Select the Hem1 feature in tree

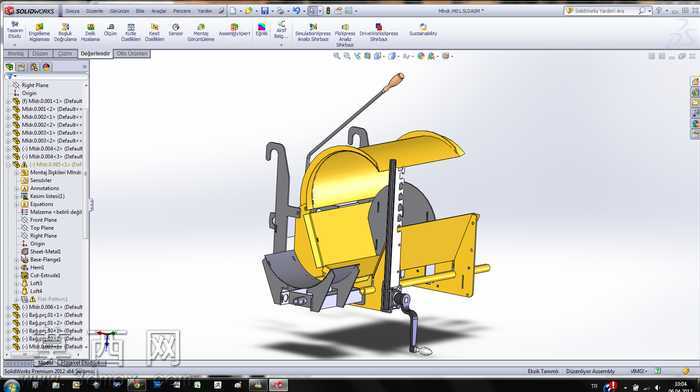37,267
